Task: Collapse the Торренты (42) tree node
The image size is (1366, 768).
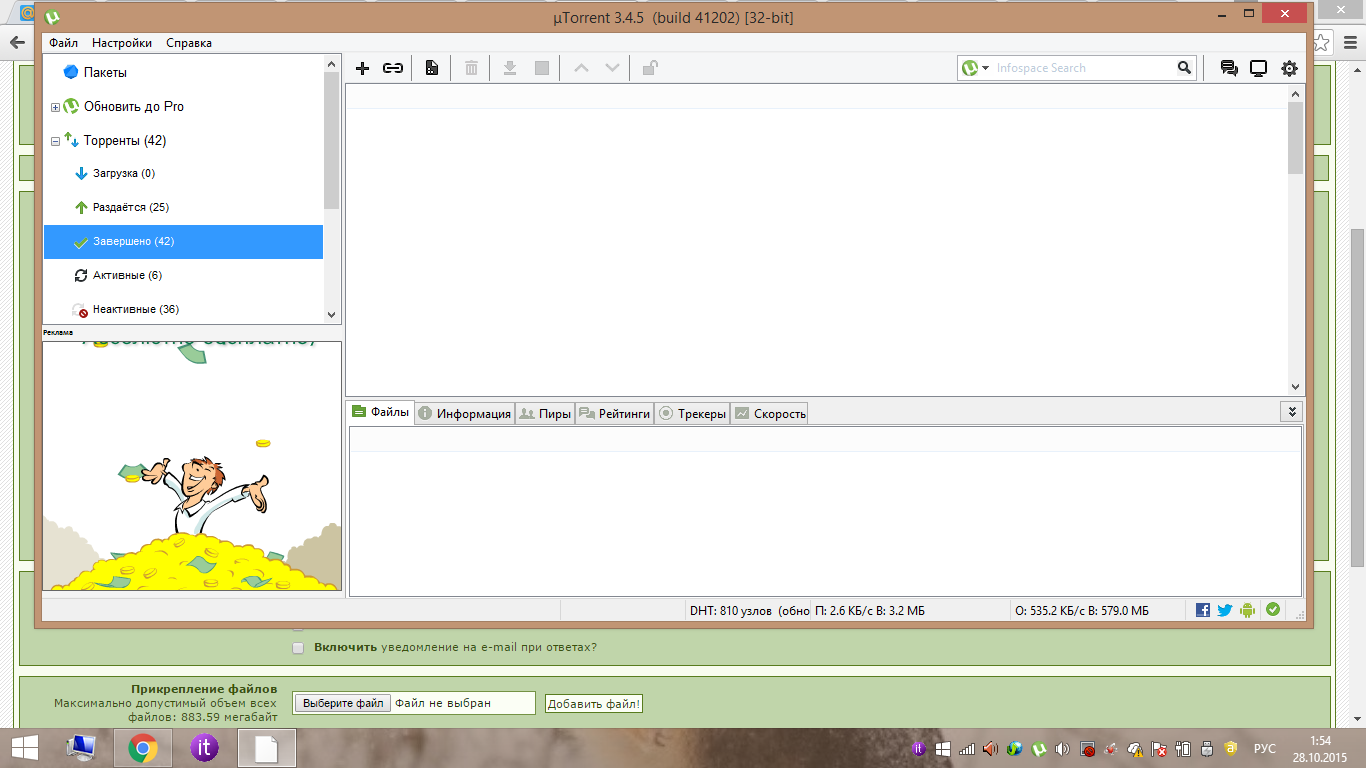Action: tap(56, 141)
